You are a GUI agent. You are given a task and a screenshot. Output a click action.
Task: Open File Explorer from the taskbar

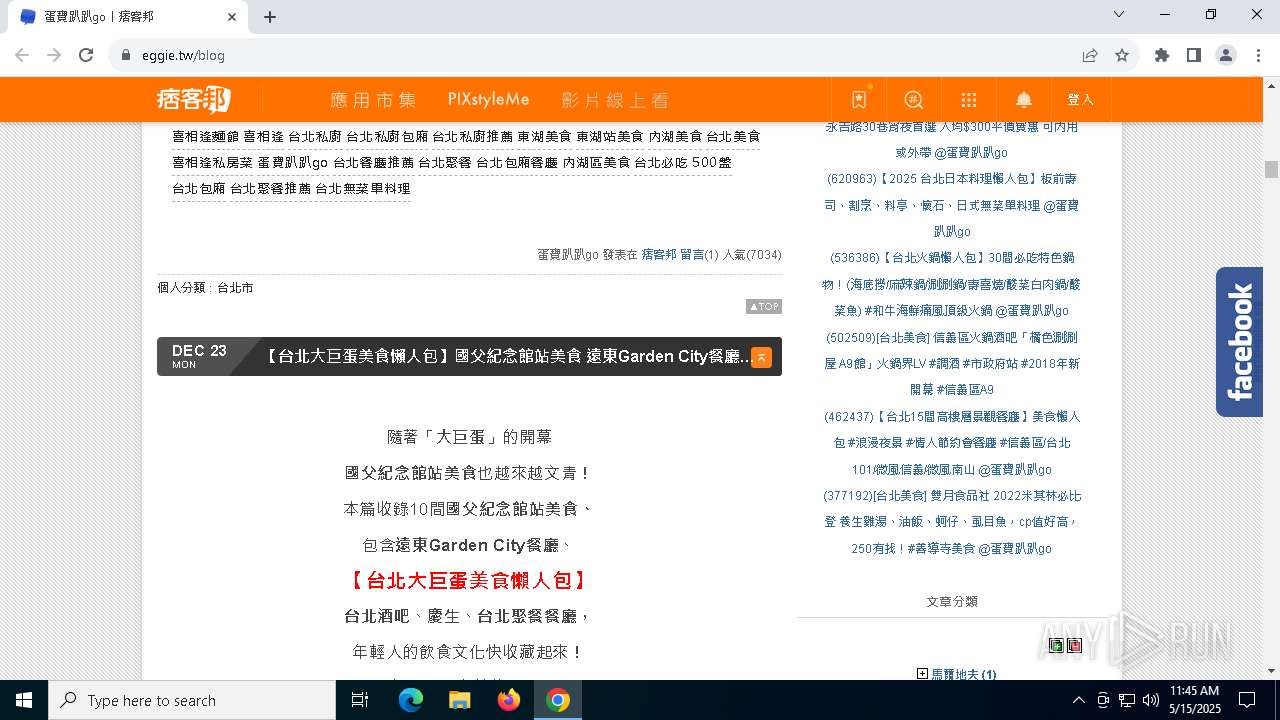pos(459,700)
